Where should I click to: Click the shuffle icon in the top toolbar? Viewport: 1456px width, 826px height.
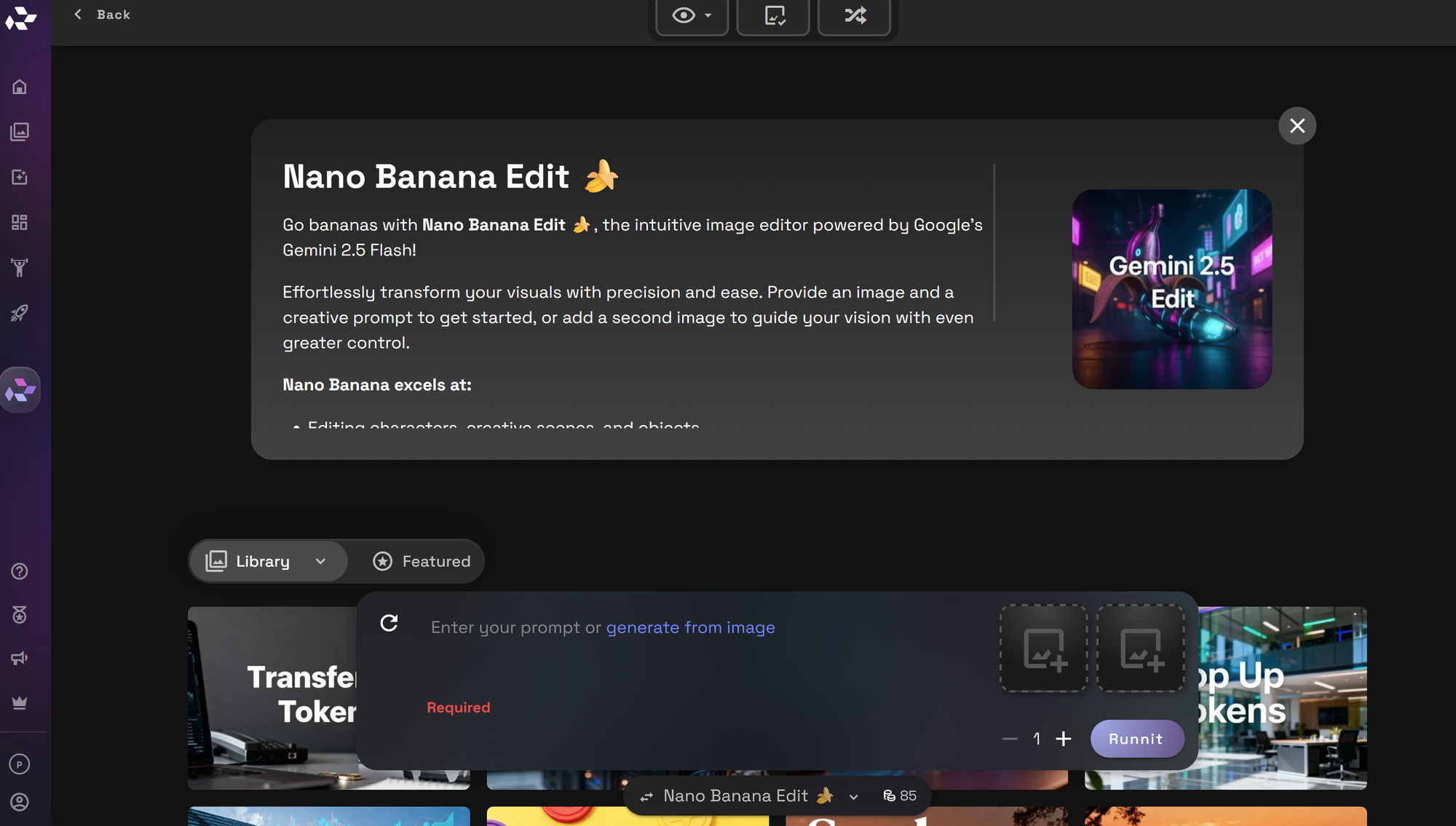[855, 15]
